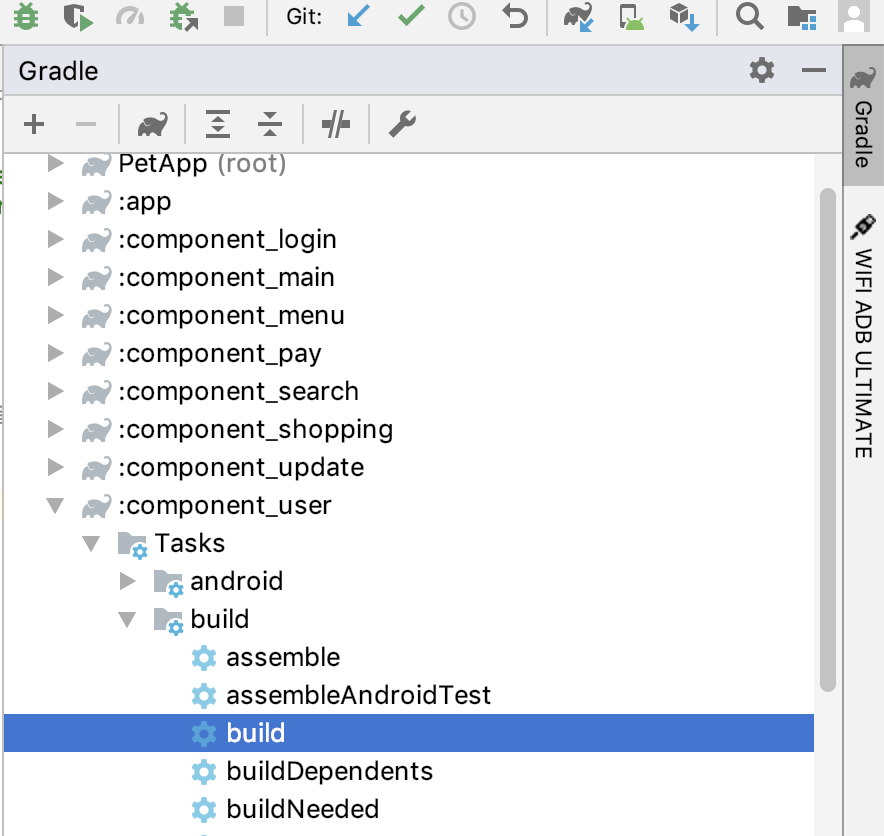Open the WIFI ADB ULTIMATE side tab
Viewport: 884px width, 836px height.
[863, 336]
